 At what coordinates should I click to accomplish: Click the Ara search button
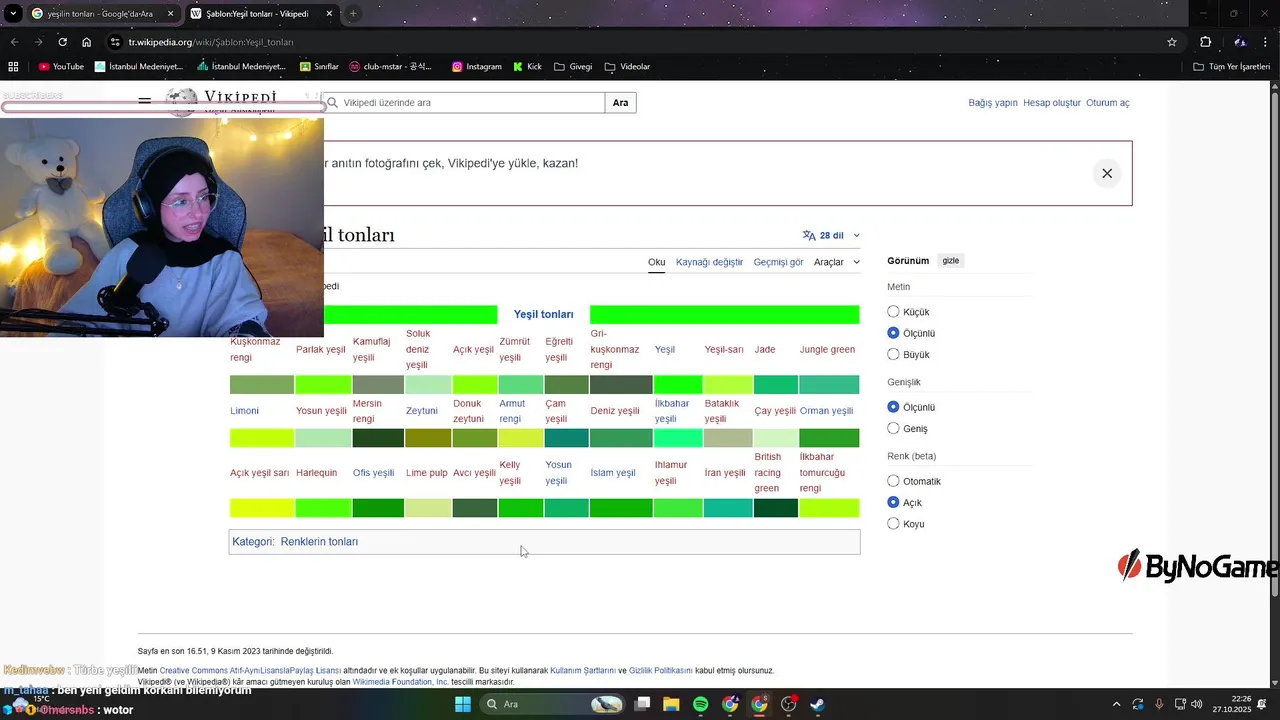tap(621, 103)
